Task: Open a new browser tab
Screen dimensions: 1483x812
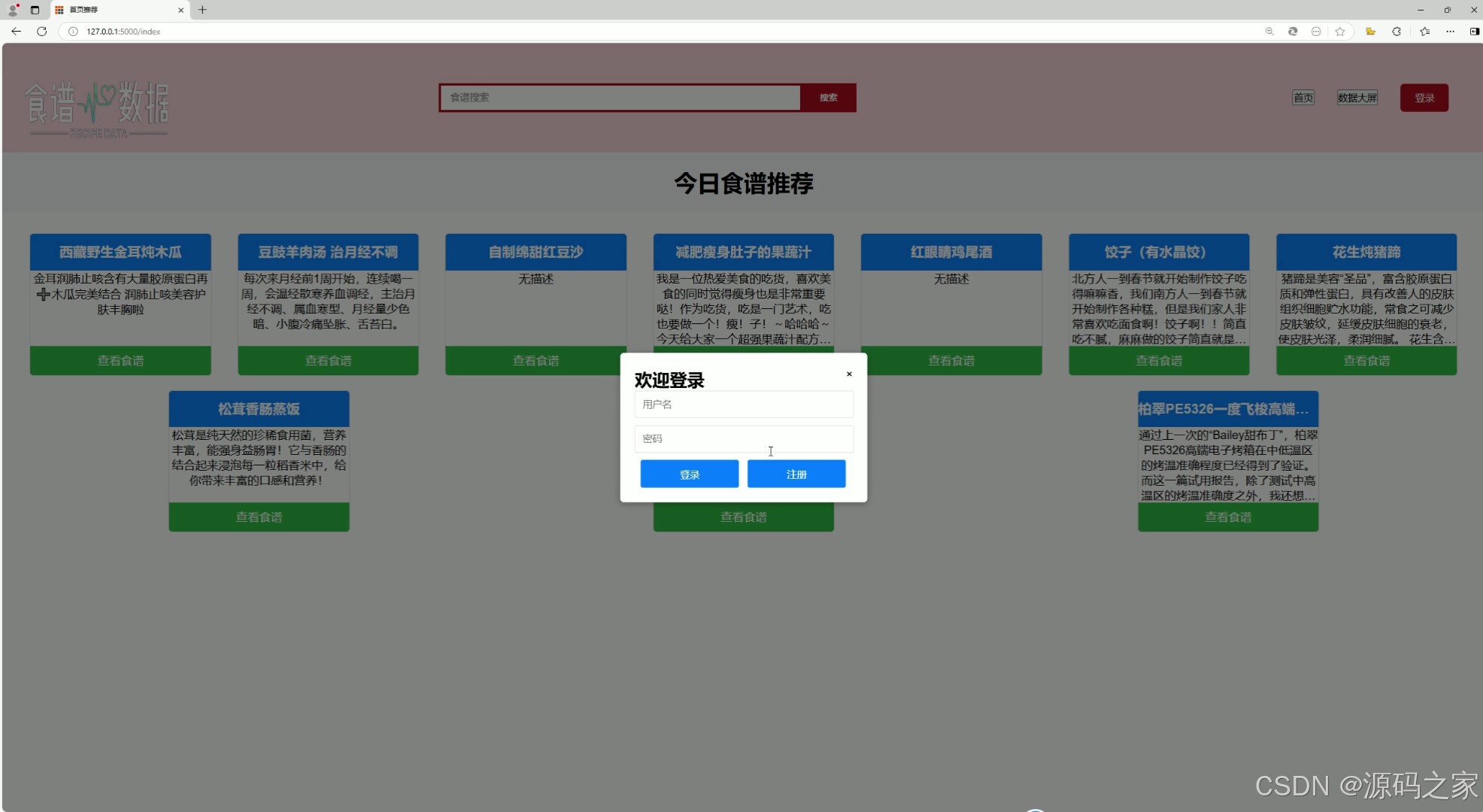Action: 202,10
